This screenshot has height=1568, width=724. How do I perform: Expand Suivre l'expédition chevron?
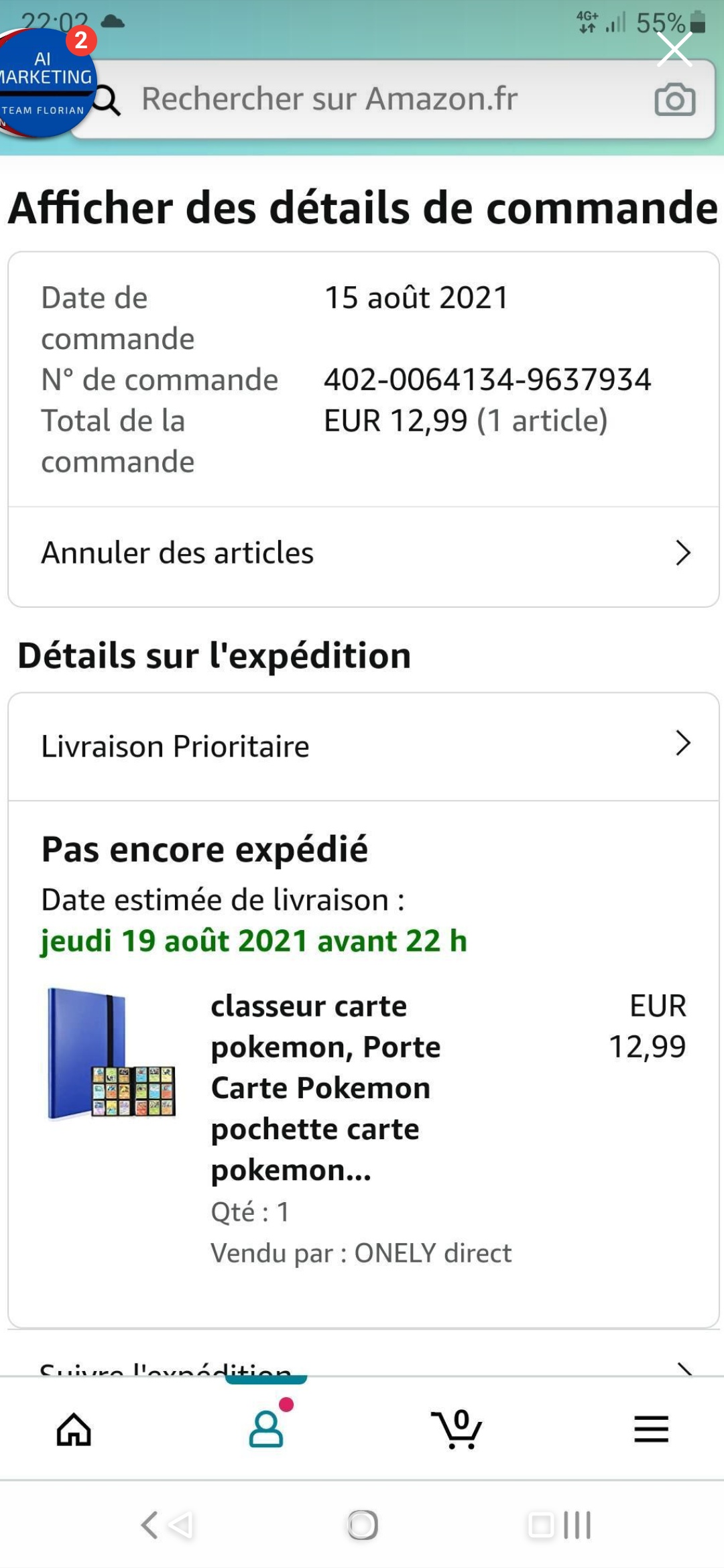[684, 1368]
